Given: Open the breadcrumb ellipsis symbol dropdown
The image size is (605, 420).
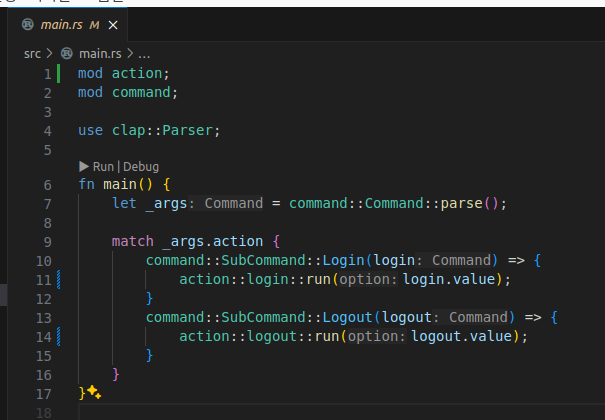Looking at the screenshot, I should pos(144,53).
